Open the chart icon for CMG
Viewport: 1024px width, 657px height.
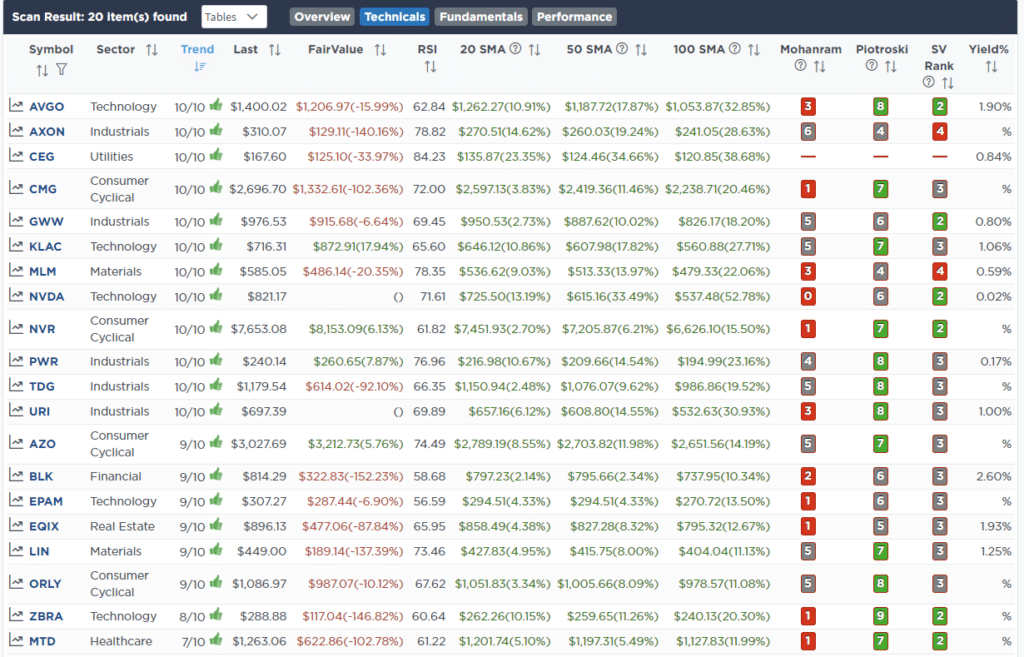pos(16,188)
